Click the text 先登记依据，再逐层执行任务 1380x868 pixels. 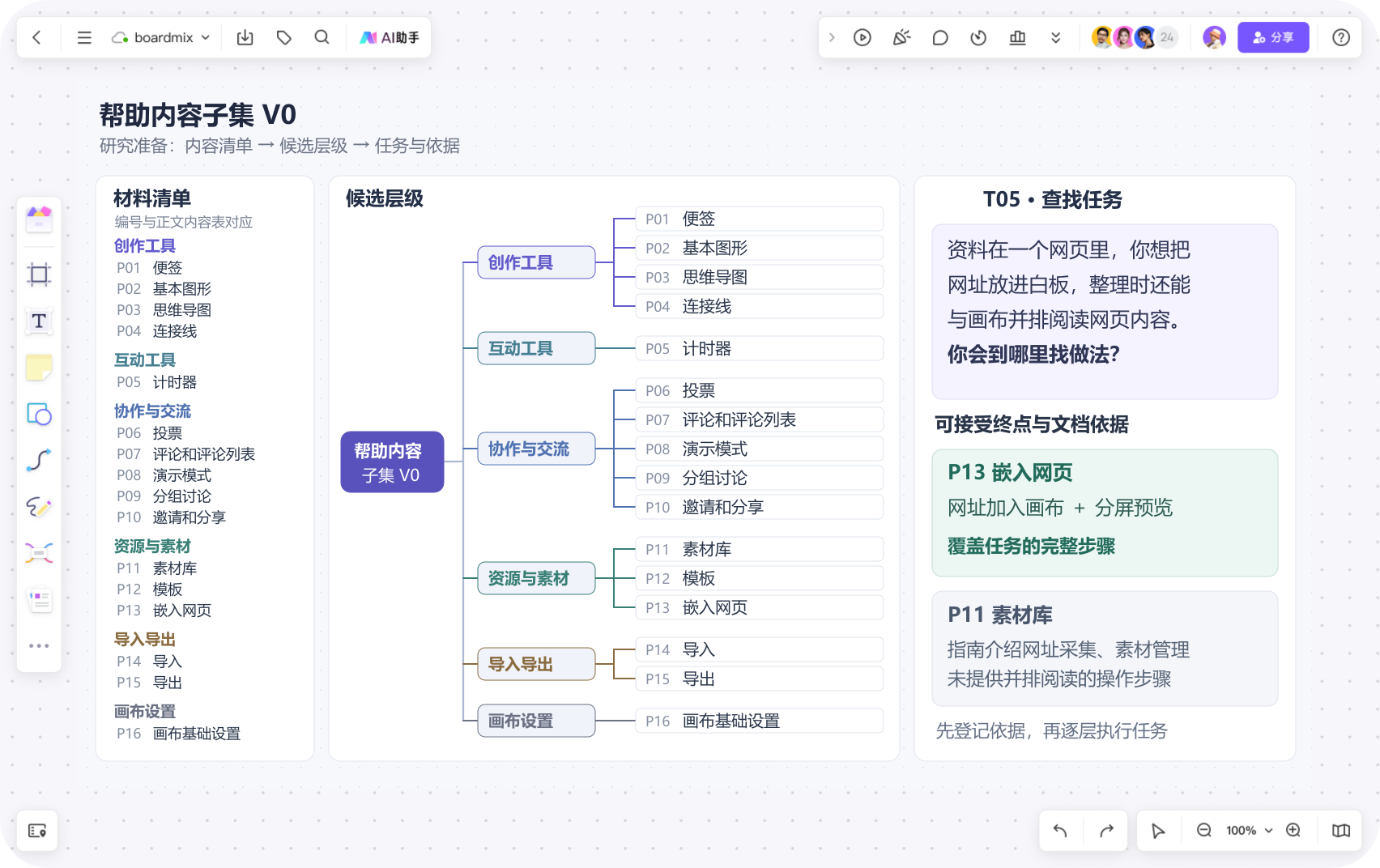(x=1051, y=731)
